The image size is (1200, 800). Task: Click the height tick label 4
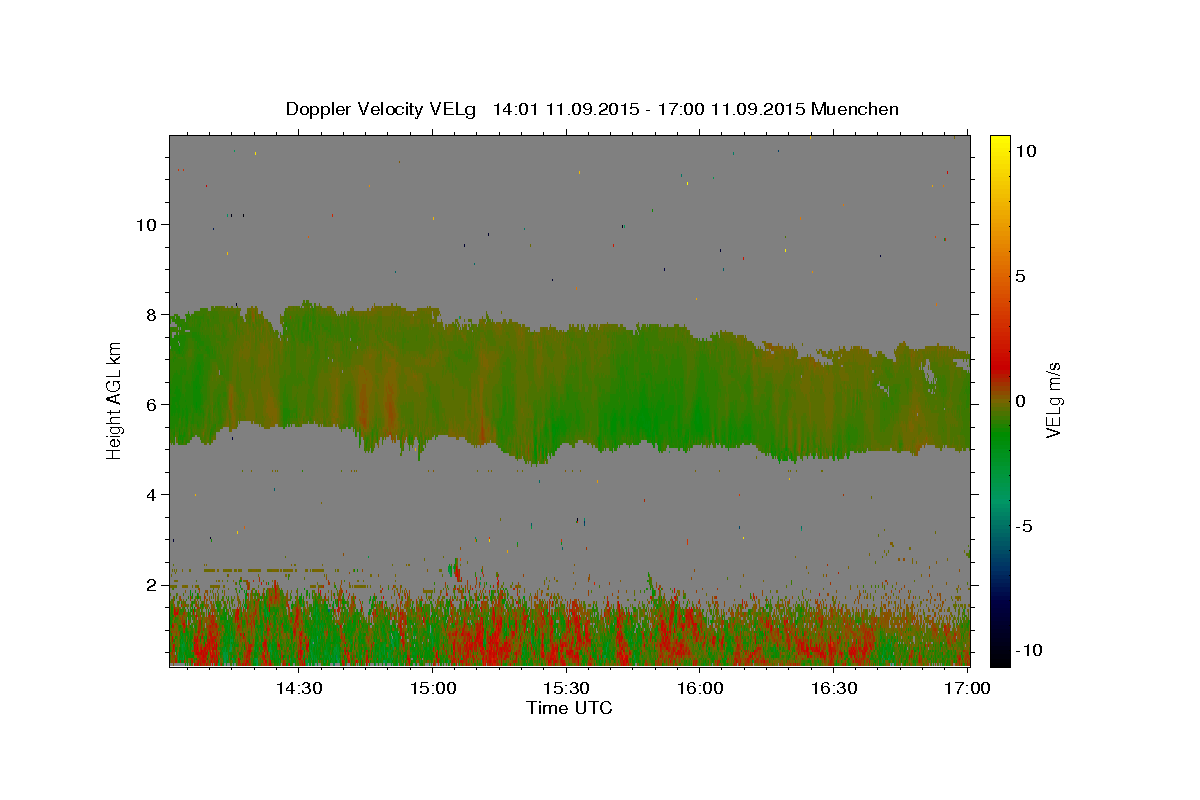(x=152, y=494)
